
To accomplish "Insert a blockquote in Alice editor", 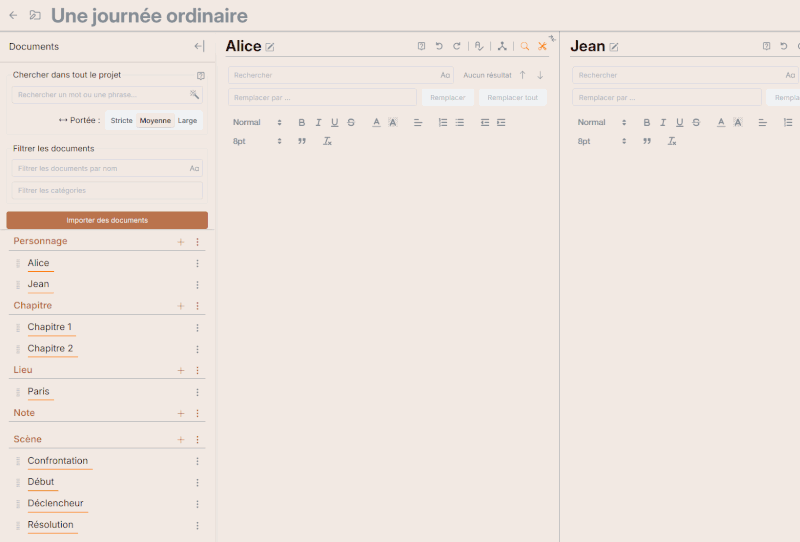I will tap(302, 141).
